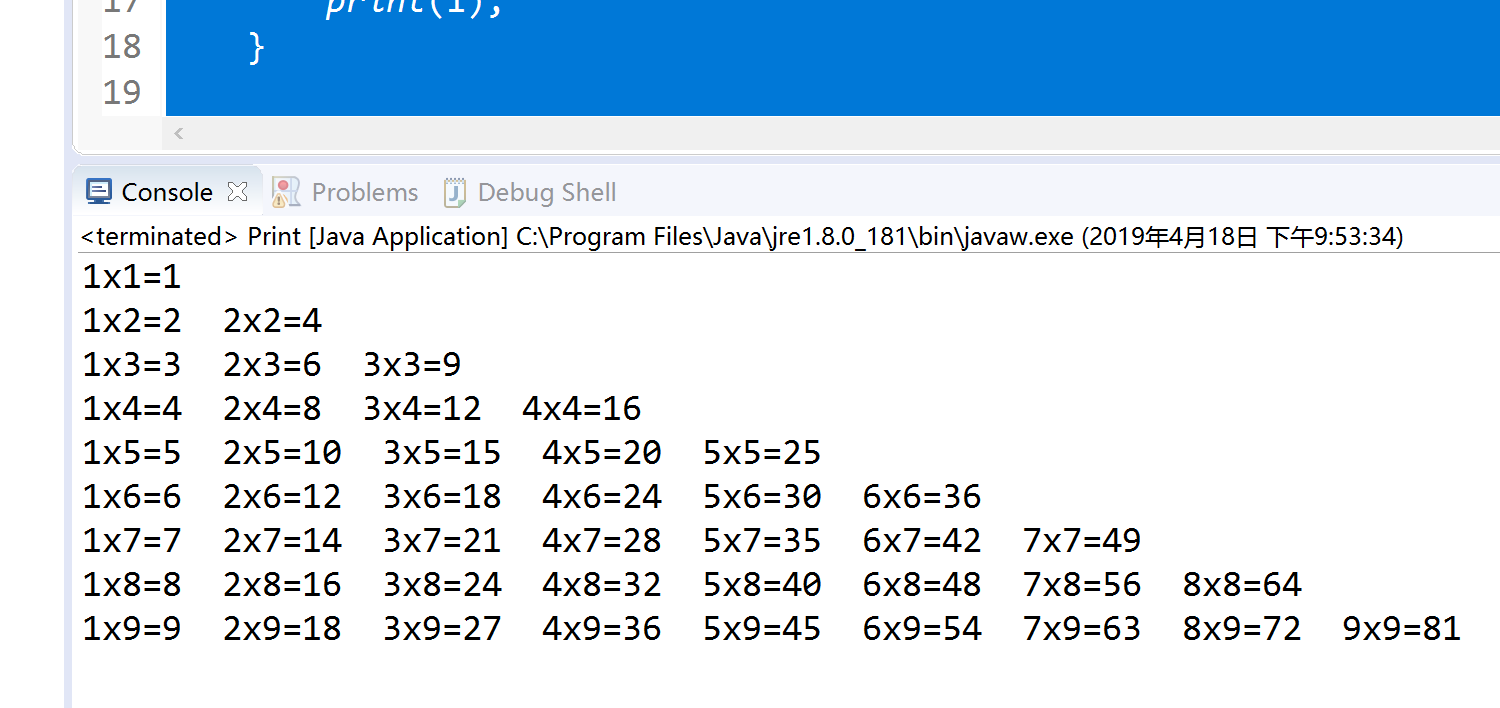This screenshot has width=1500, height=708.
Task: Click console output 3x8=24
Action: [x=443, y=585]
